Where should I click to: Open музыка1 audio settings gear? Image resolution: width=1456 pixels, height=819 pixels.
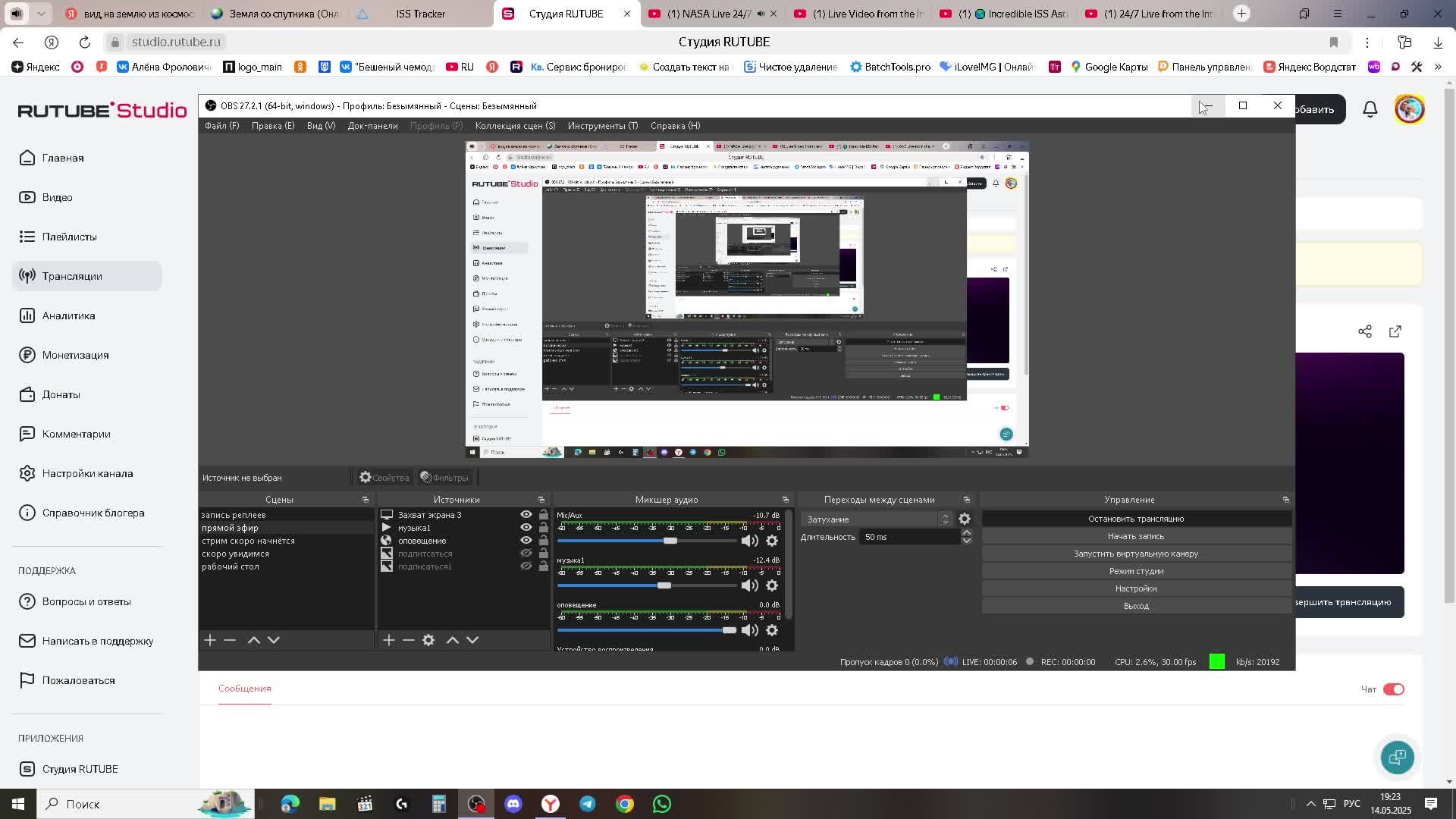click(x=772, y=585)
